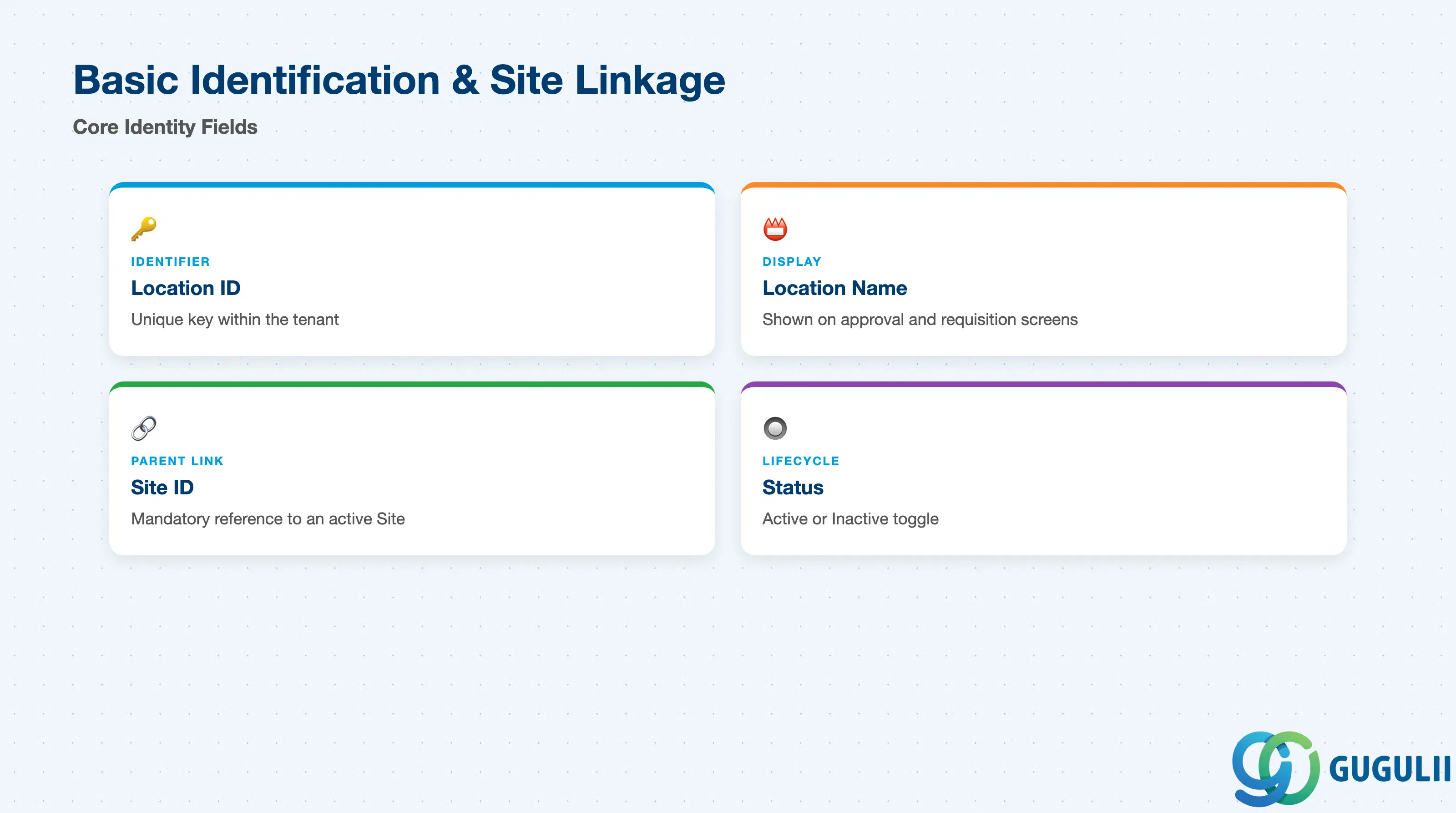Click the PARENT LINK label
This screenshot has height=813, width=1456.
coord(177,461)
